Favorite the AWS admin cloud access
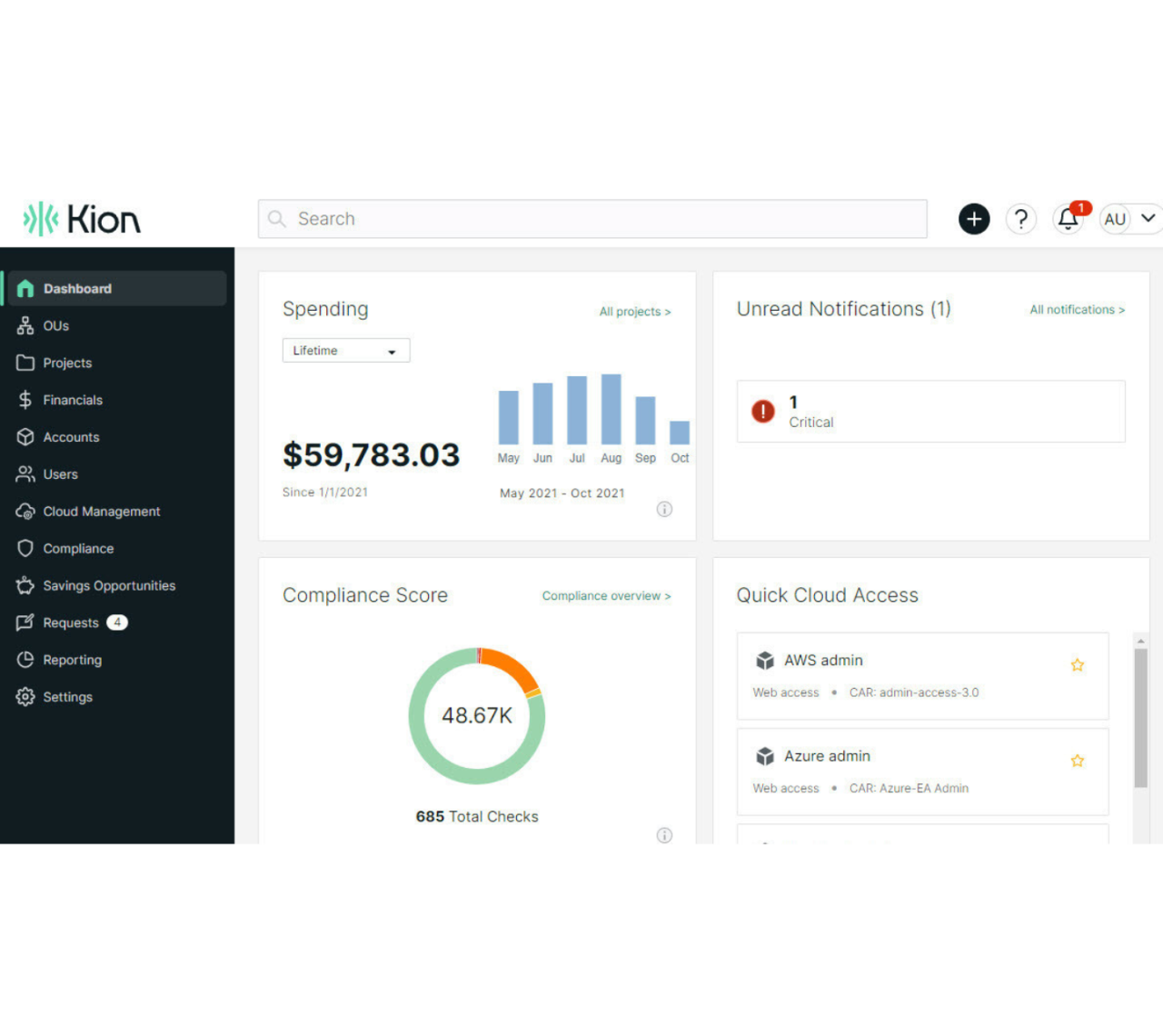The width and height of the screenshot is (1163, 1036). (x=1078, y=665)
